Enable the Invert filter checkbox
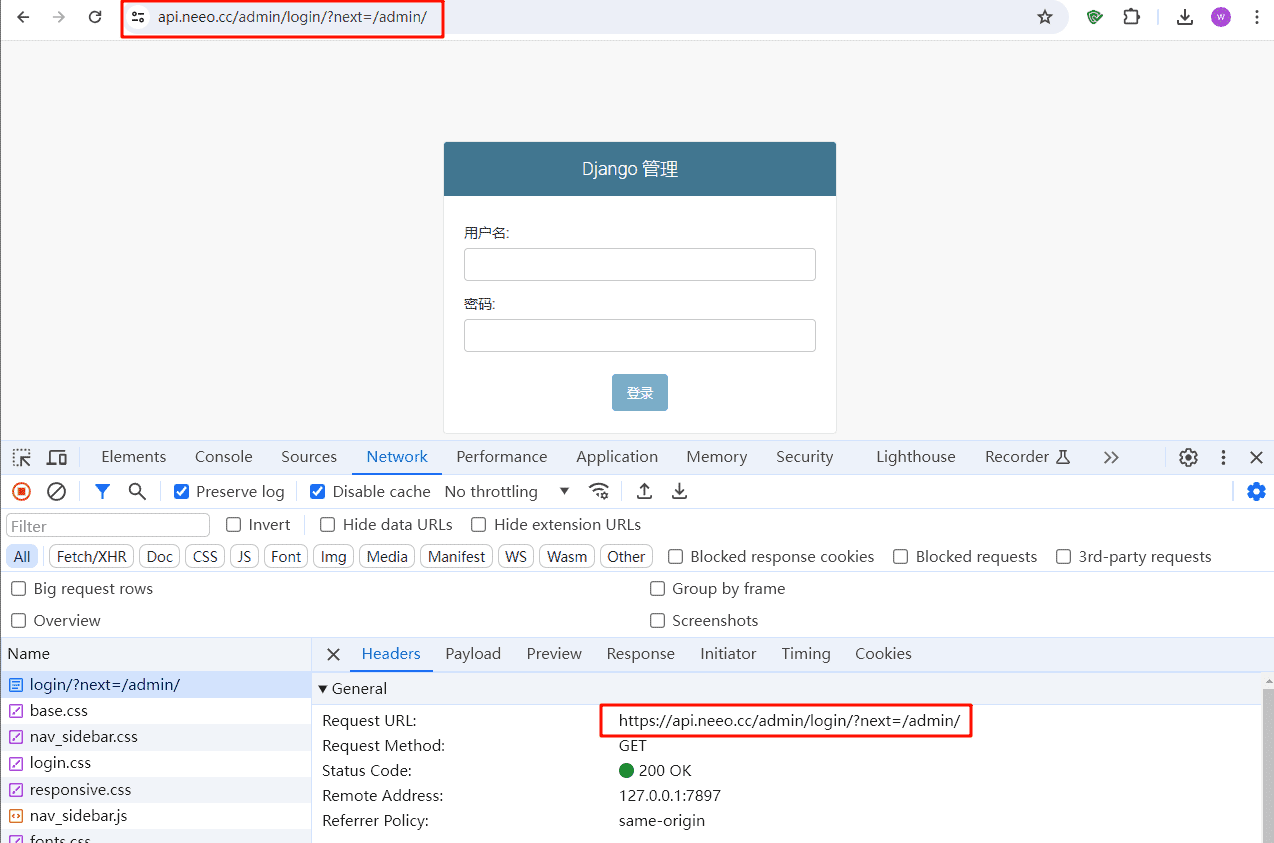The height and width of the screenshot is (843, 1274). point(234,524)
